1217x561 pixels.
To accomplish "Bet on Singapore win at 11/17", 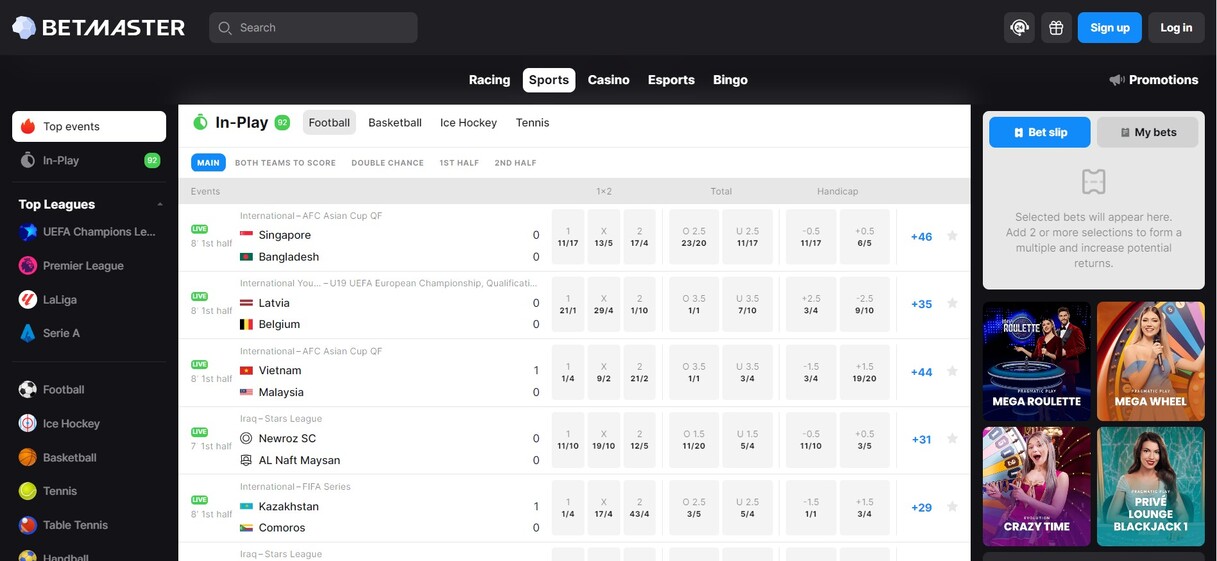I will point(568,237).
